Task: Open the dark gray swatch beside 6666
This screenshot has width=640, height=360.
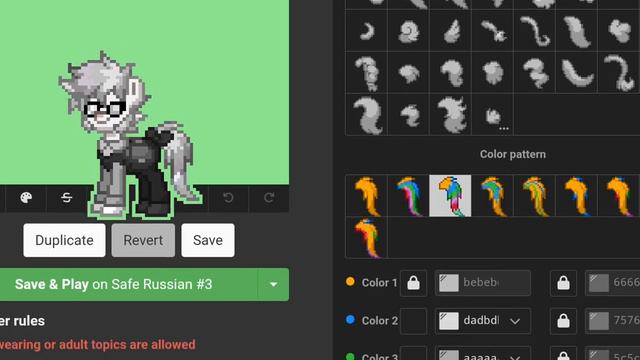Action: point(599,283)
